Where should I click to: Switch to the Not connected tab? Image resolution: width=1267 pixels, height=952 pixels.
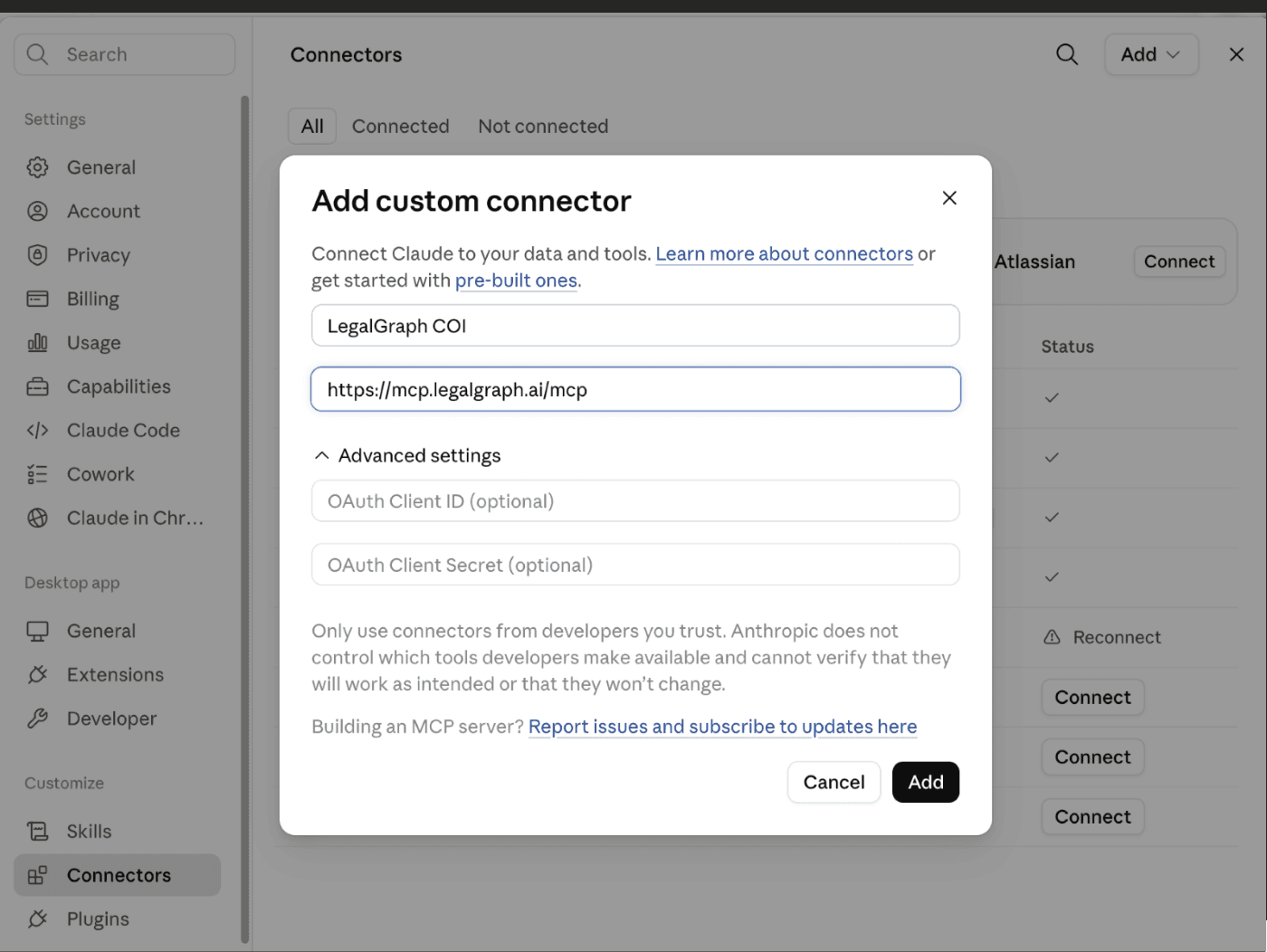click(543, 126)
